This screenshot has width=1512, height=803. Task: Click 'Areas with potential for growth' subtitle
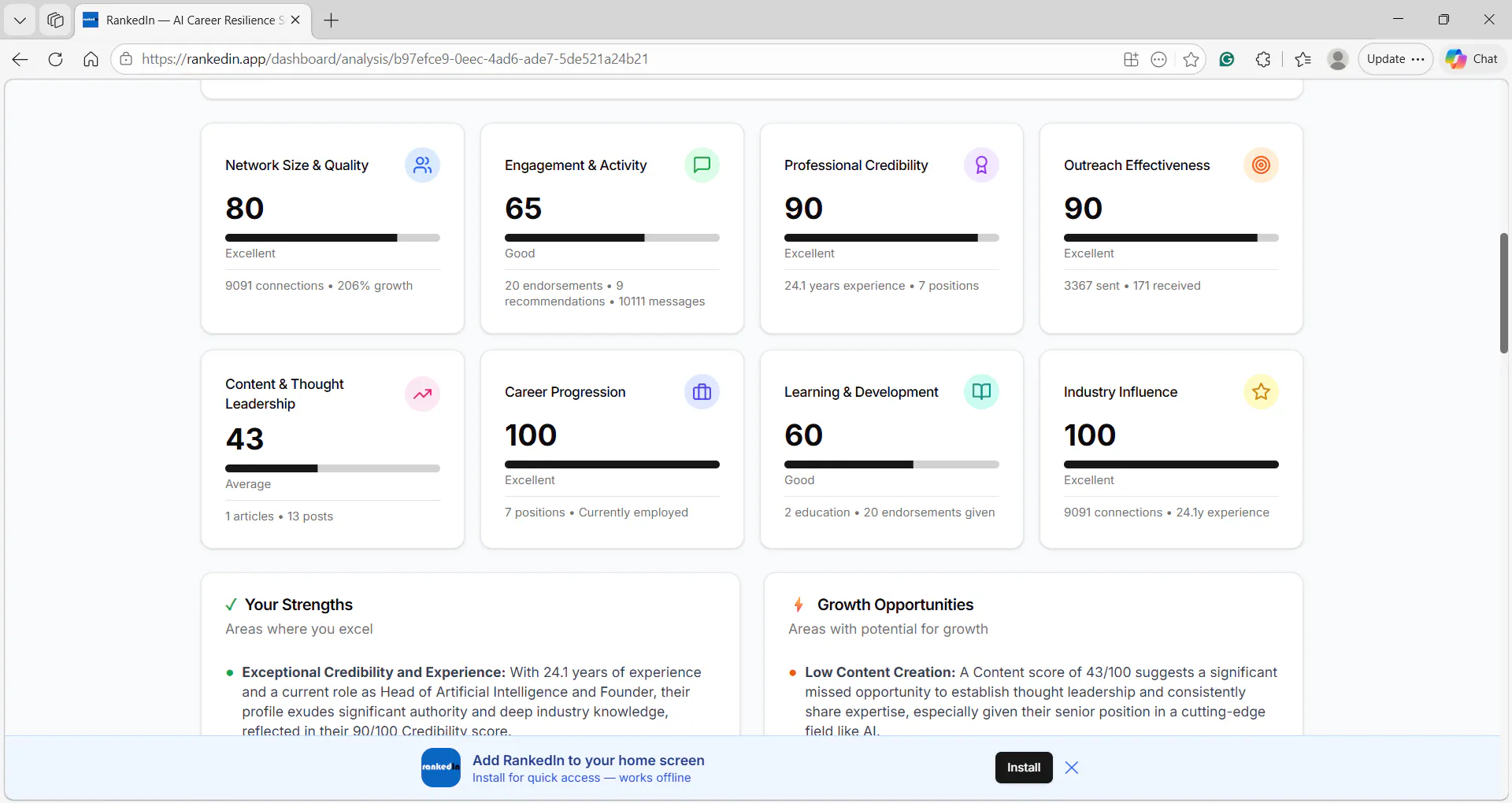(x=888, y=629)
